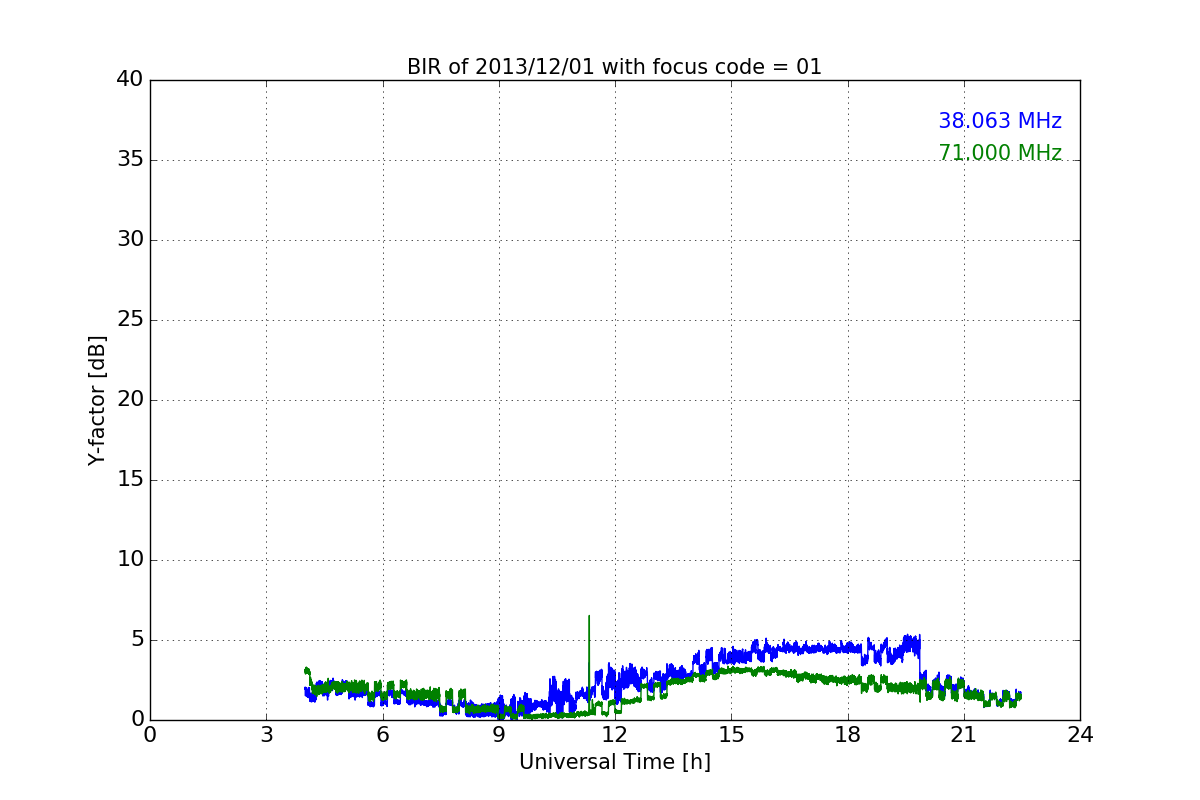Select the green 71.000 MHz legend label
Viewport: 1200px width, 800px height.
1000,153
